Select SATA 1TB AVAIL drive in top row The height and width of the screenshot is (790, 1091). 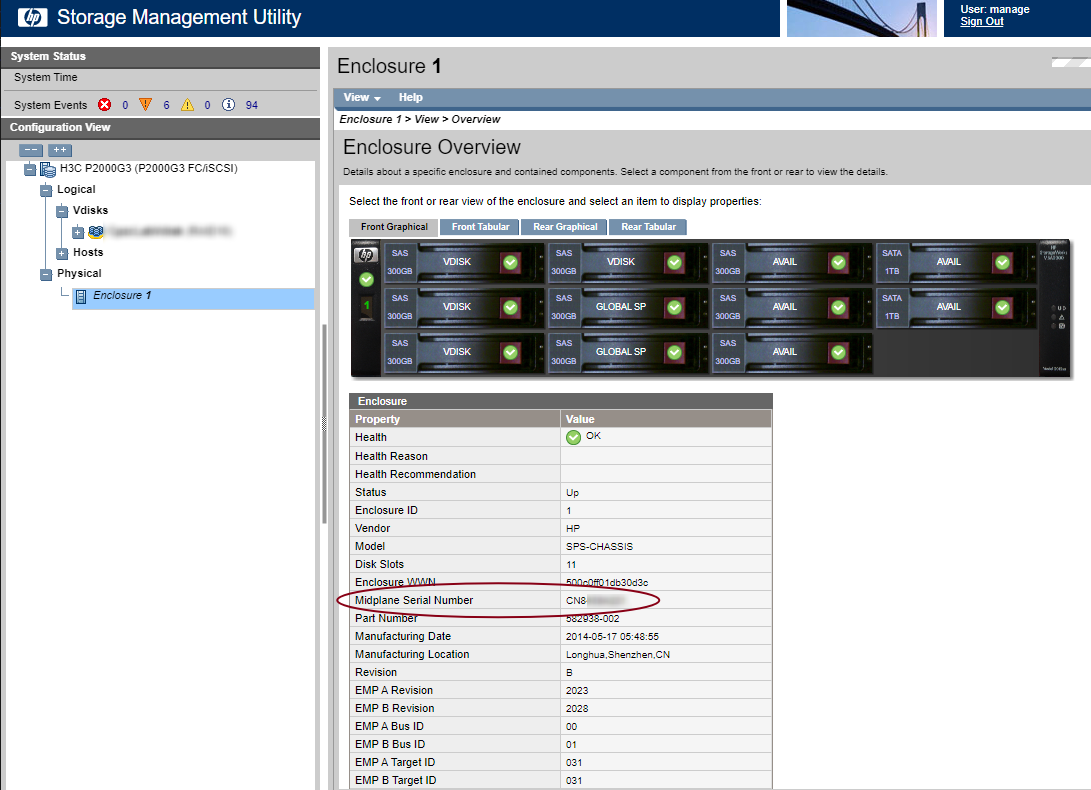point(956,262)
